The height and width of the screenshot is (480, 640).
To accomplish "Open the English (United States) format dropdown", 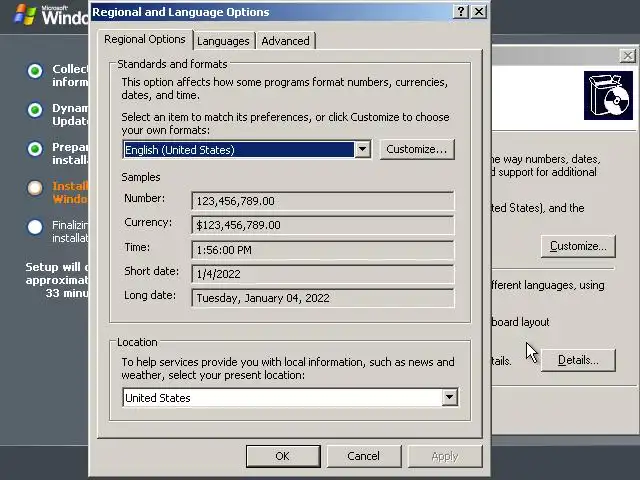I will (247, 150).
